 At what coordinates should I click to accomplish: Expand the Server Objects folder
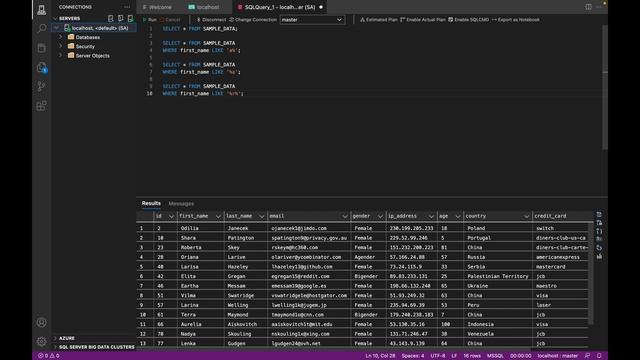(61, 56)
